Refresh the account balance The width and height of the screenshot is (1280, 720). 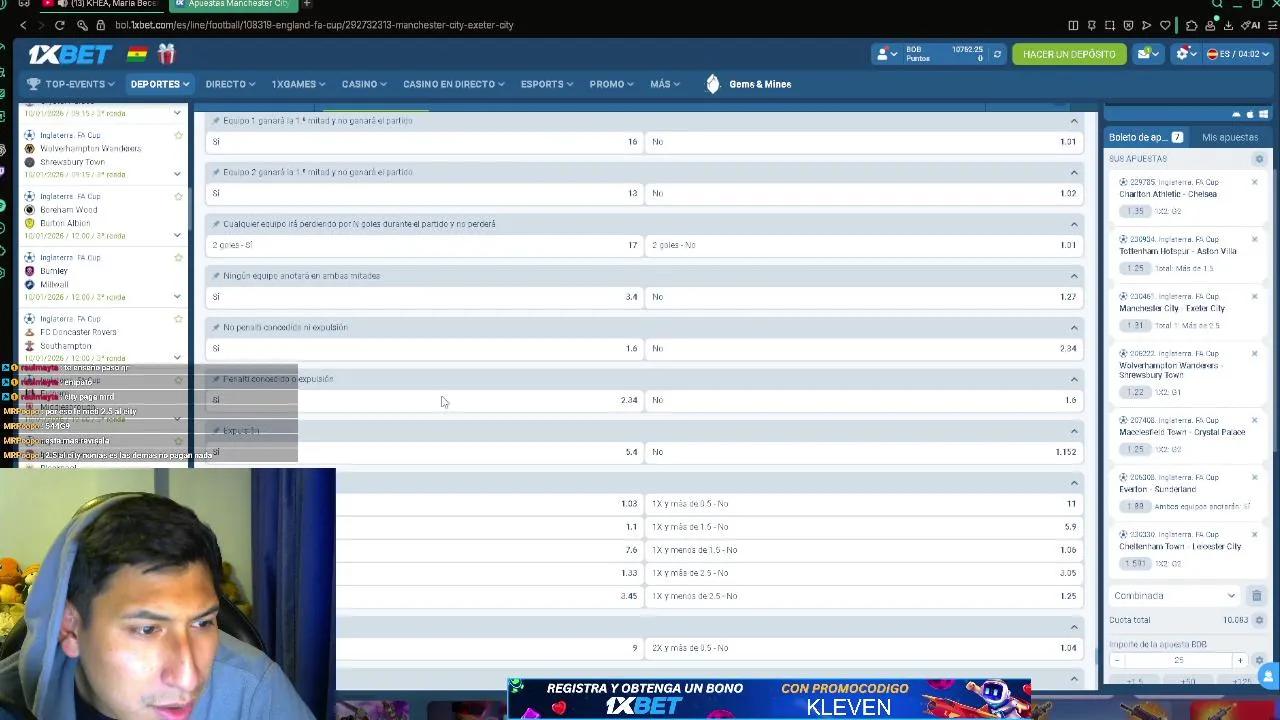click(x=997, y=54)
